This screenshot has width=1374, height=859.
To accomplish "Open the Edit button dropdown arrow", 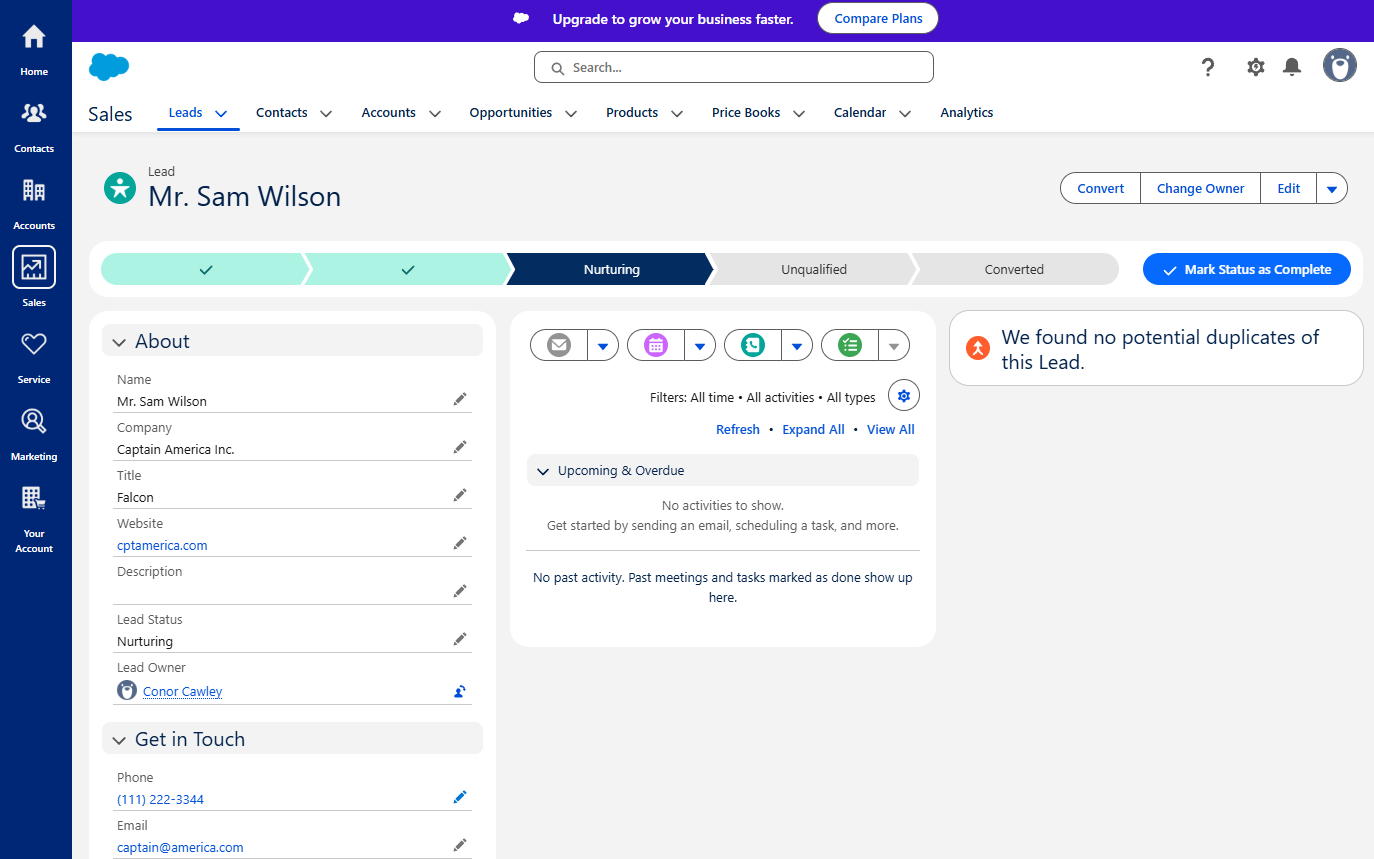I will click(1332, 188).
